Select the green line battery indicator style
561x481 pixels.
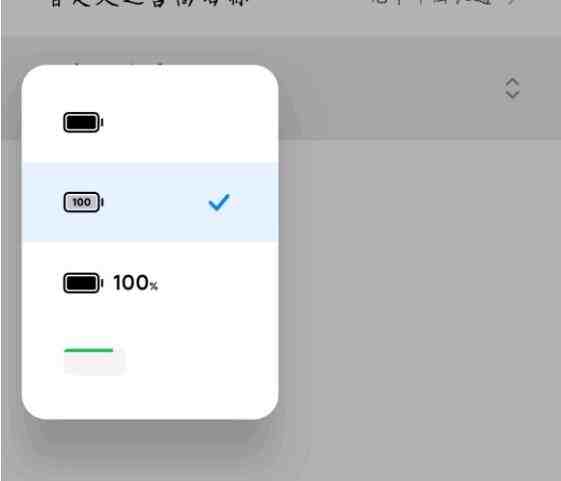[x=89, y=350]
